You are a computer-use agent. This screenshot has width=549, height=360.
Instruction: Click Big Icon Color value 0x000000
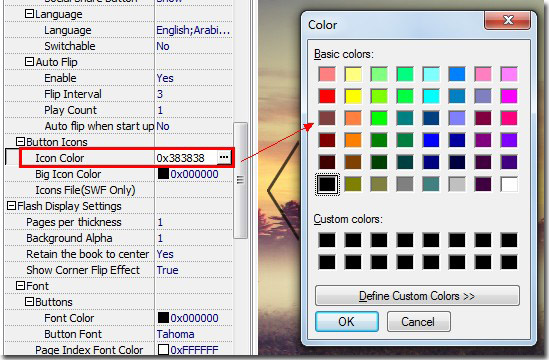tap(194, 174)
